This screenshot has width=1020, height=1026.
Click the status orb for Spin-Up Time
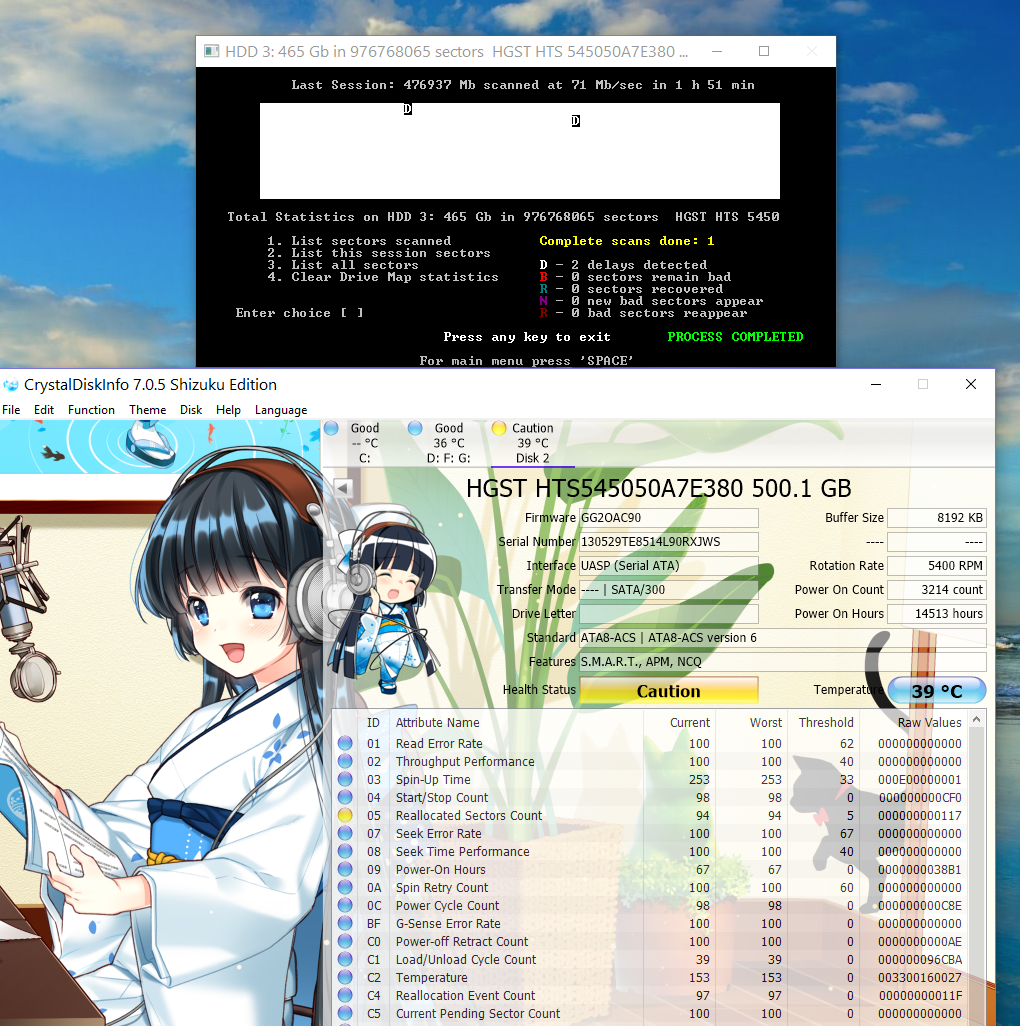(345, 779)
